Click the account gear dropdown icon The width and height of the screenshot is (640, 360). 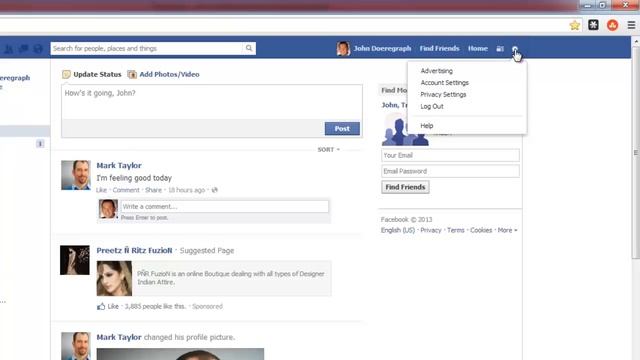pos(515,49)
